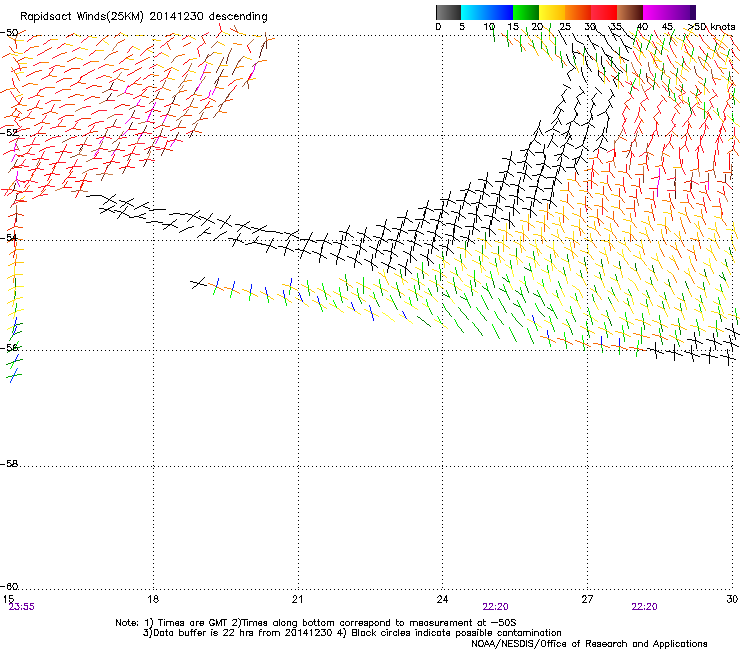Click the latitude label '-50'
Image resolution: width=740 pixels, height=650 pixels.
(9, 33)
